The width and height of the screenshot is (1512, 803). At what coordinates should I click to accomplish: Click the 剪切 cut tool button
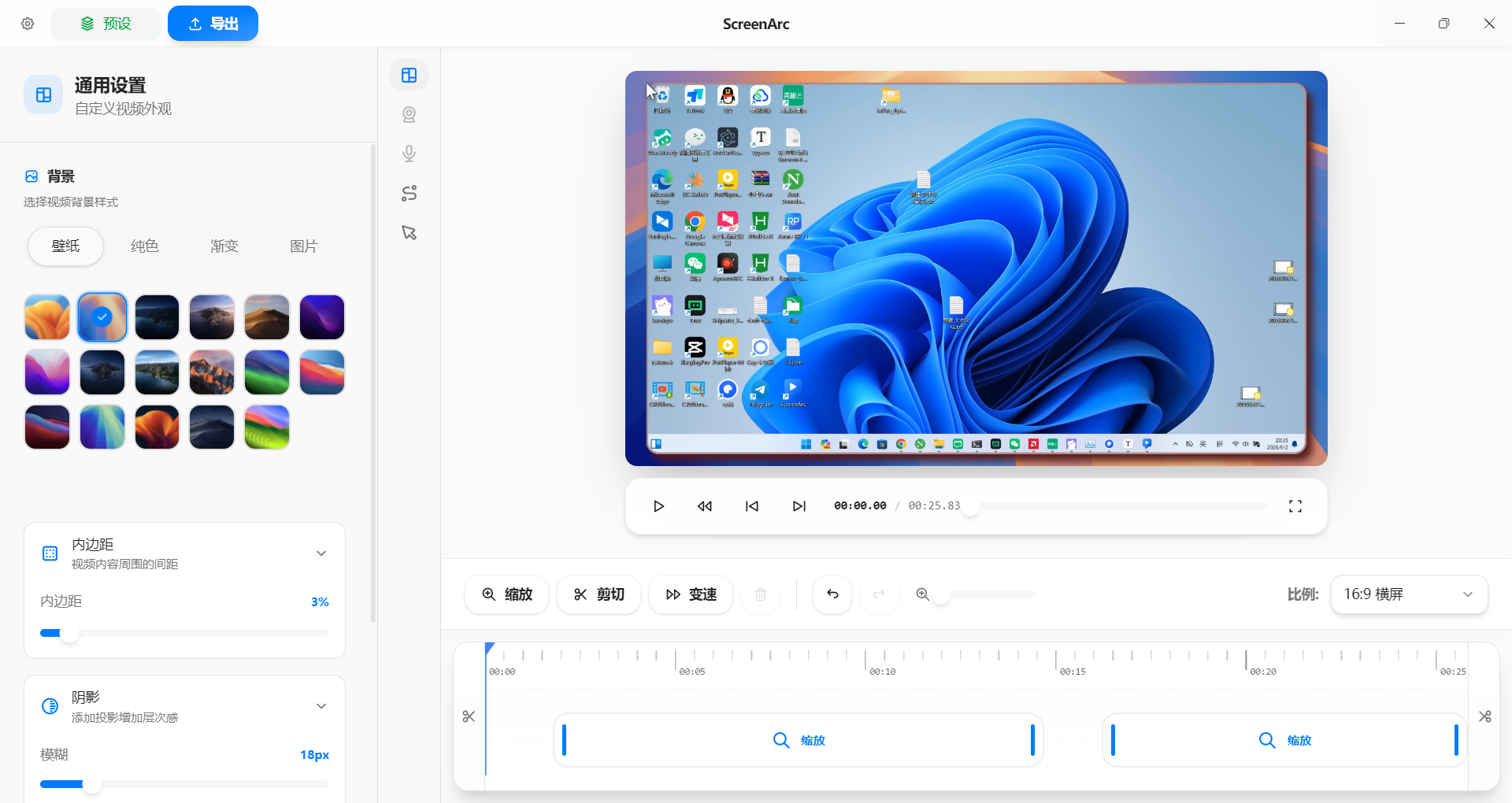pos(598,594)
